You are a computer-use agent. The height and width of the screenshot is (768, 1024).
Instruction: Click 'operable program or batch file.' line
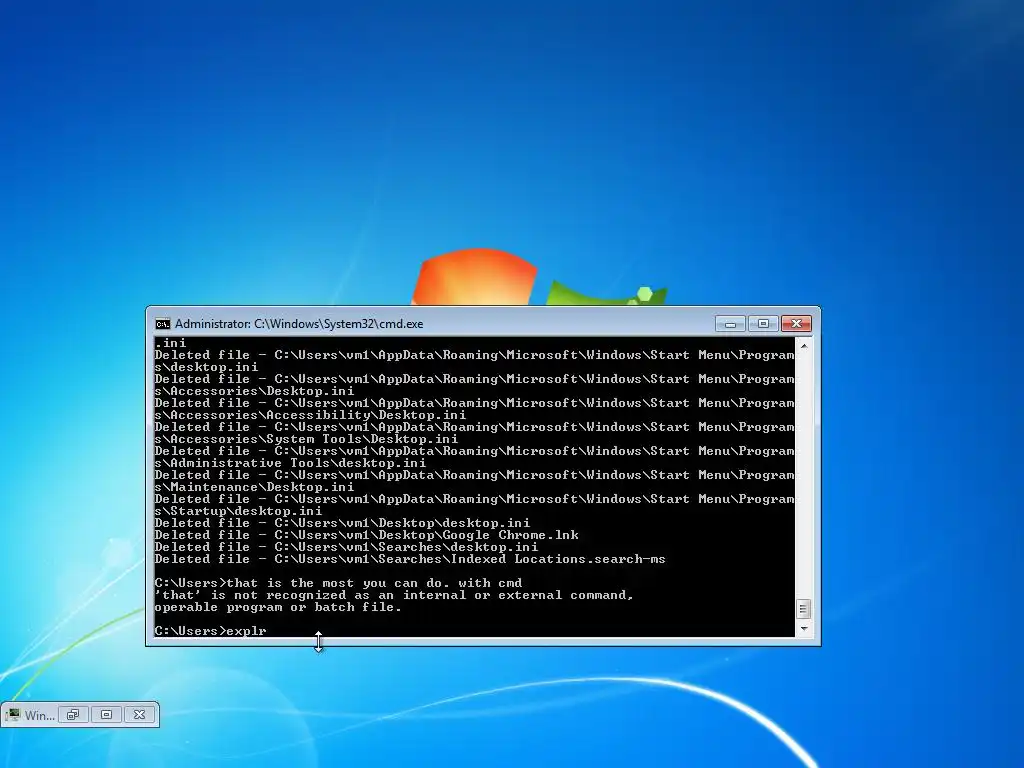pos(278,607)
